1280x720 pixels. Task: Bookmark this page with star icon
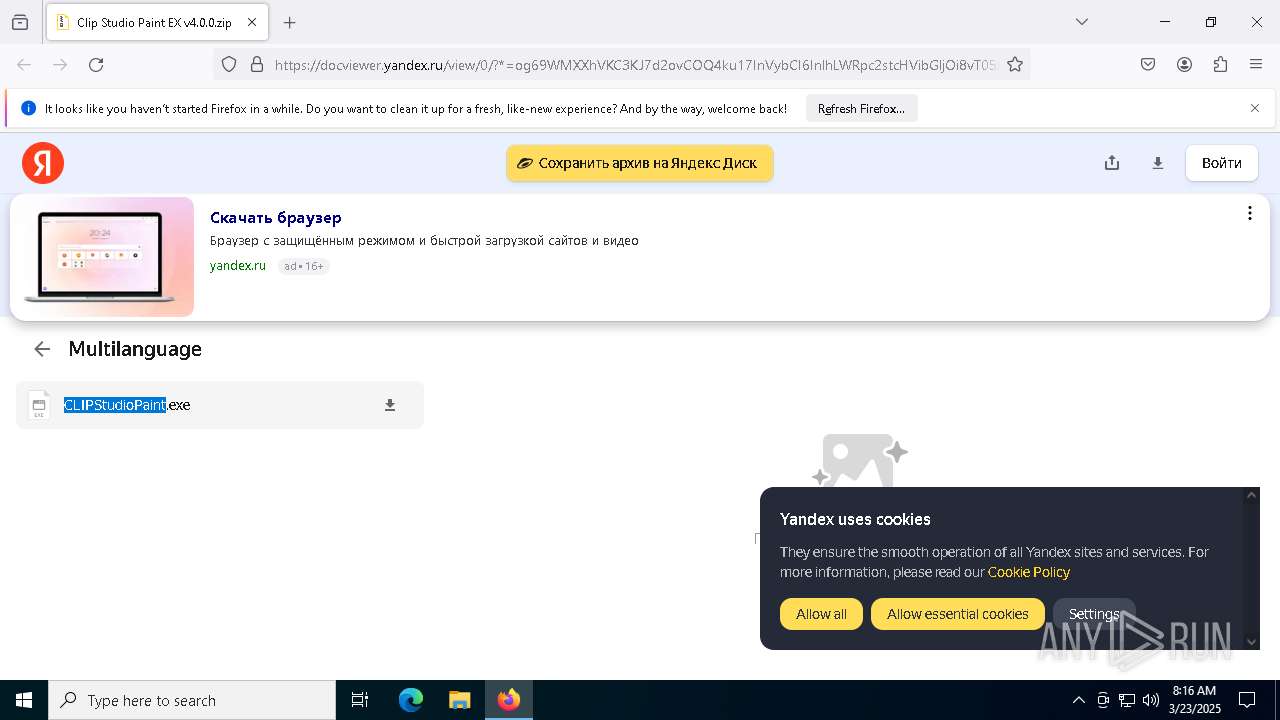pos(1015,64)
